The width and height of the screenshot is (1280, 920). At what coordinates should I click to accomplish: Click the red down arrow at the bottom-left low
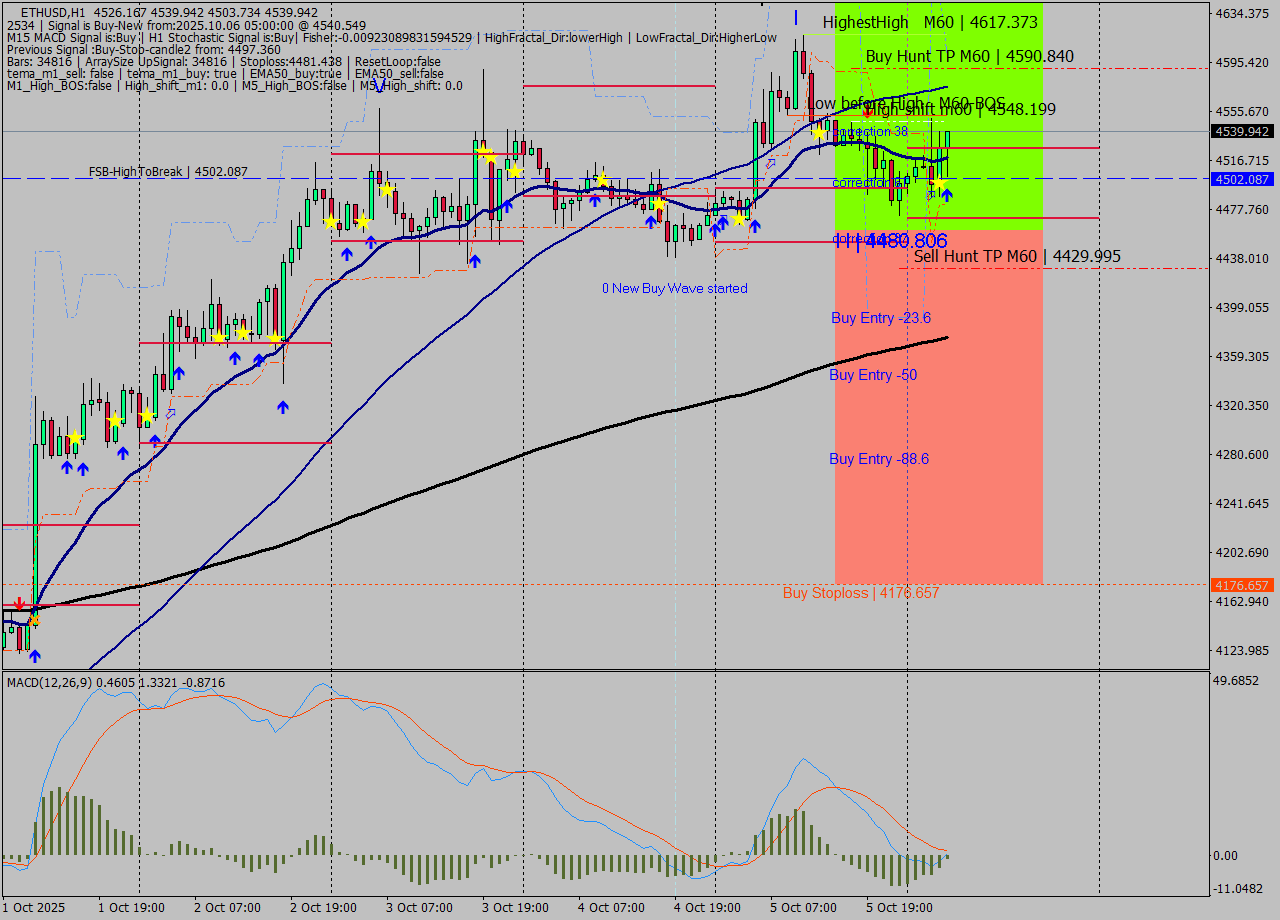[19, 603]
